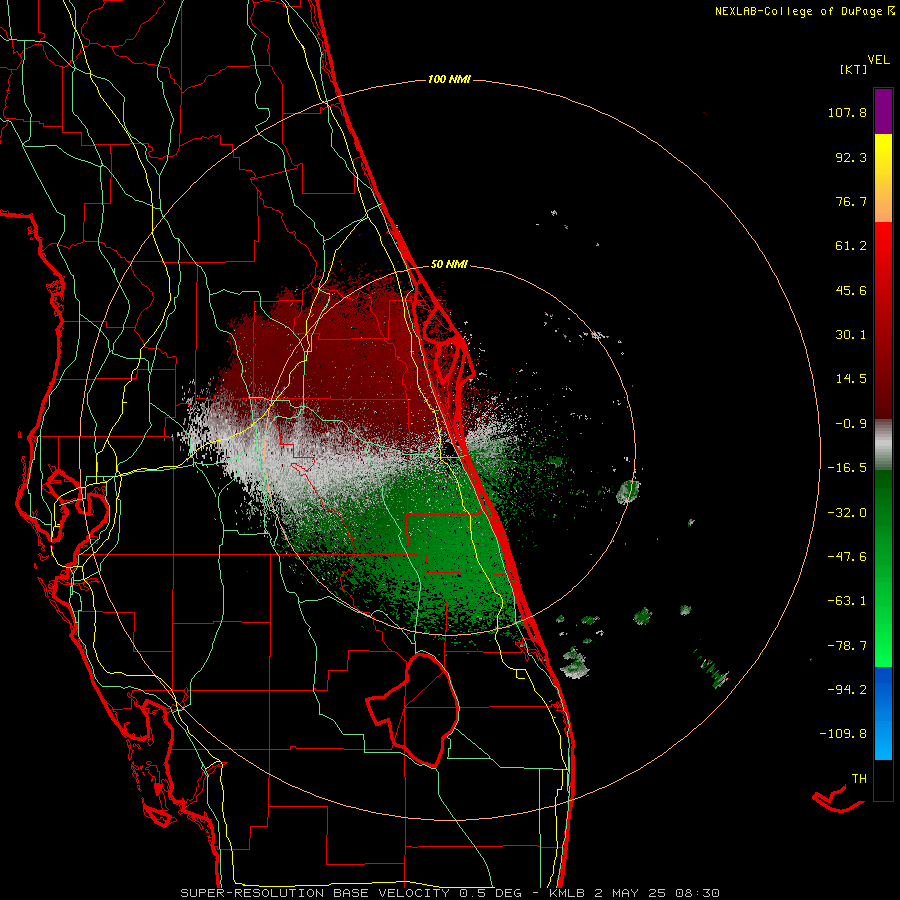900x900 pixels.
Task: Click the Super-Resolution Base Velocity caption
Action: pyautogui.click(x=449, y=893)
